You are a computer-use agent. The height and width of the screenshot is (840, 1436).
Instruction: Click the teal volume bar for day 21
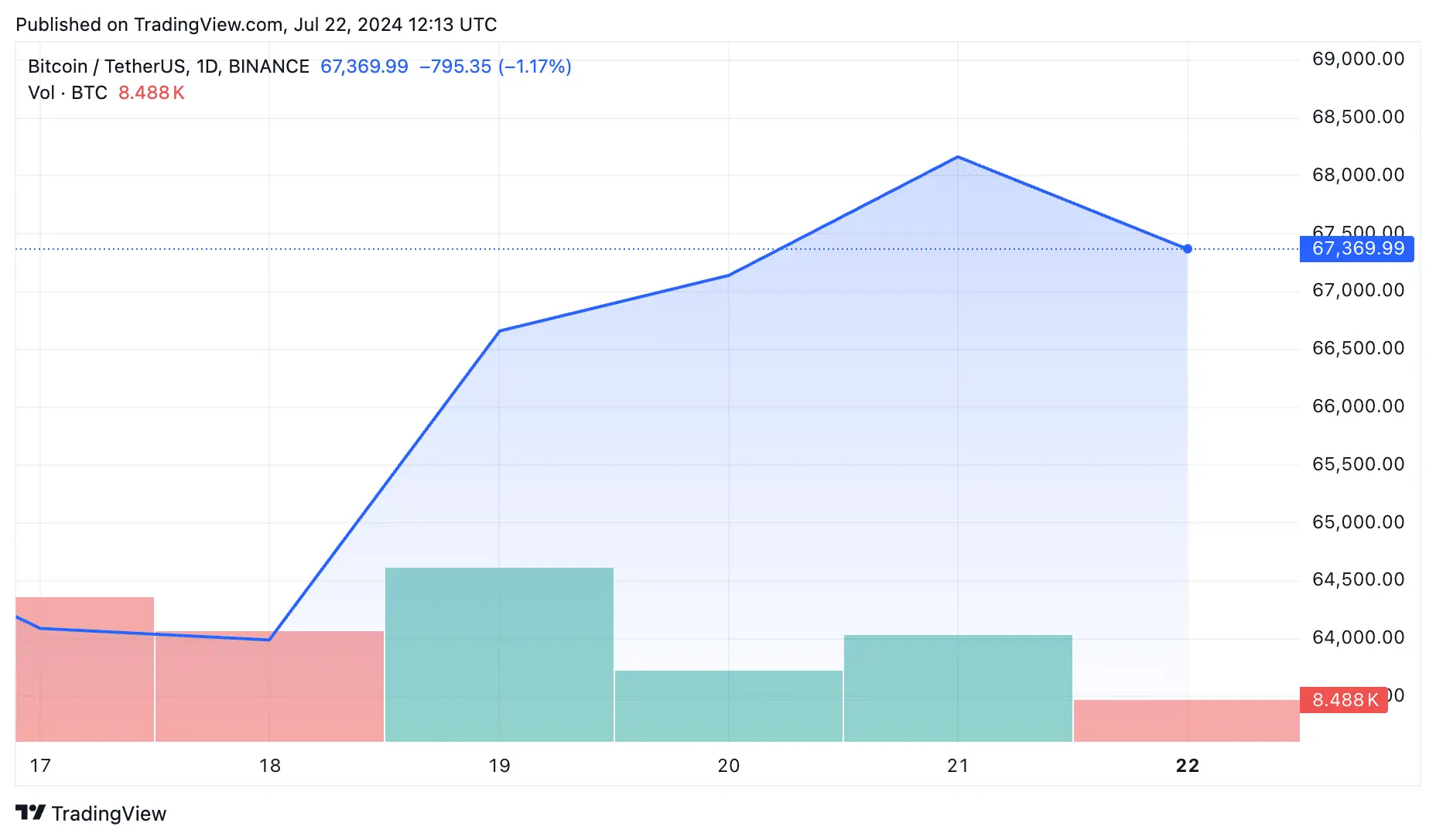958,688
